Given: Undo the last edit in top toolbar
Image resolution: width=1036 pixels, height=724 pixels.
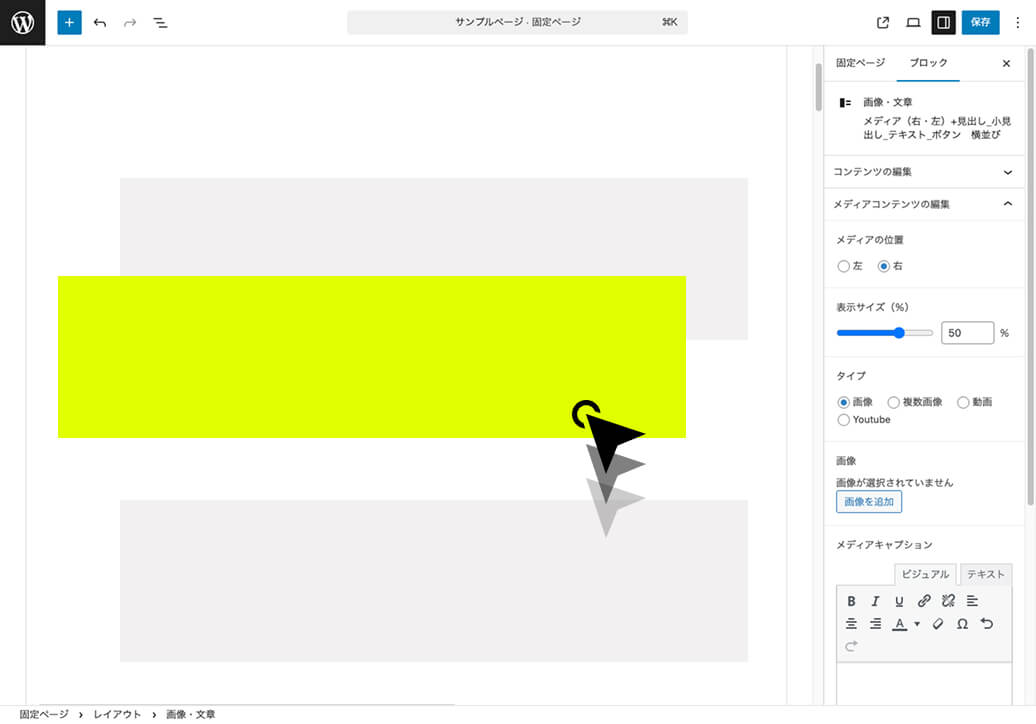Looking at the screenshot, I should pyautogui.click(x=100, y=22).
